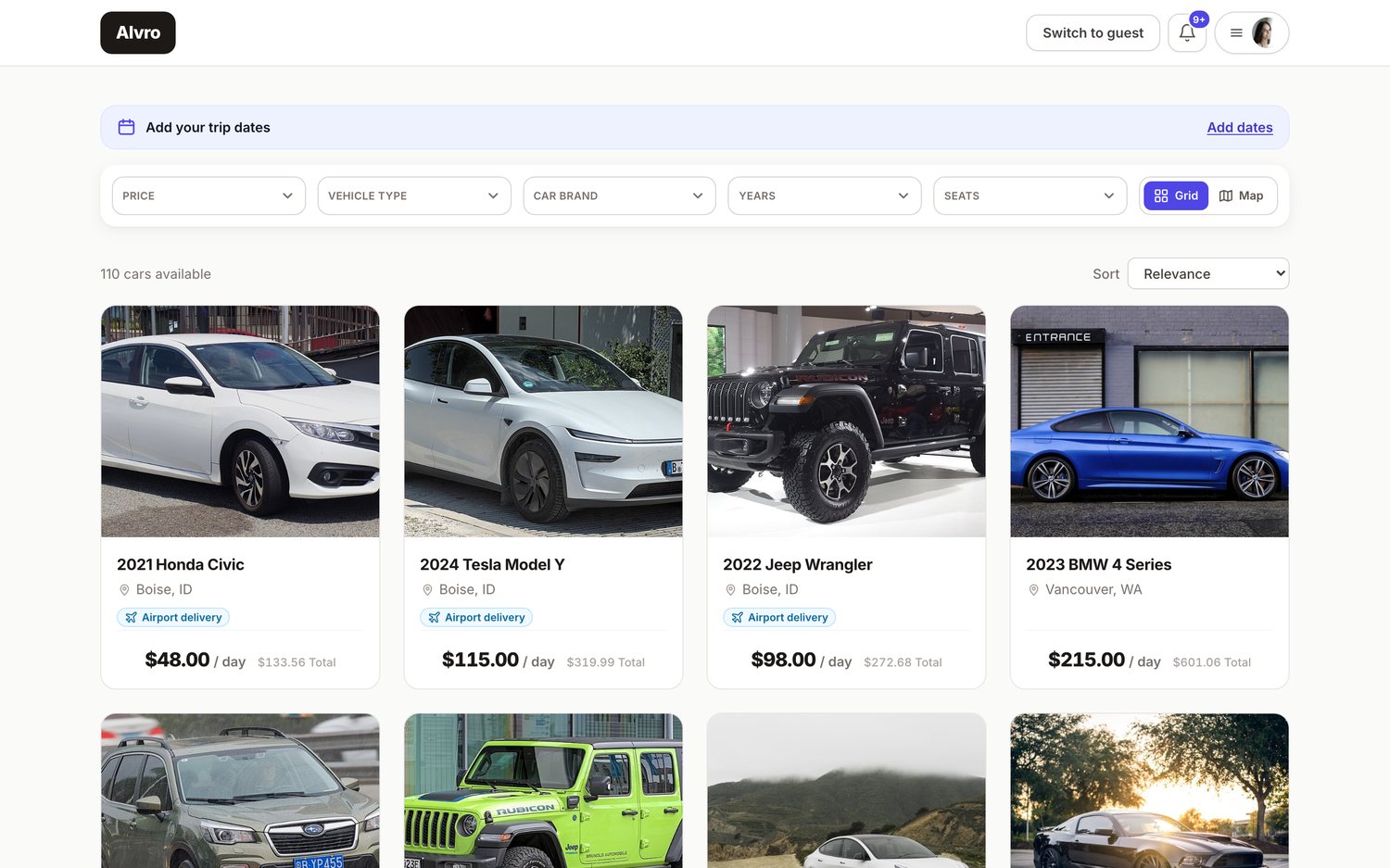The width and height of the screenshot is (1390, 868).
Task: Click the $215.00 / day price
Action: pos(1105,660)
